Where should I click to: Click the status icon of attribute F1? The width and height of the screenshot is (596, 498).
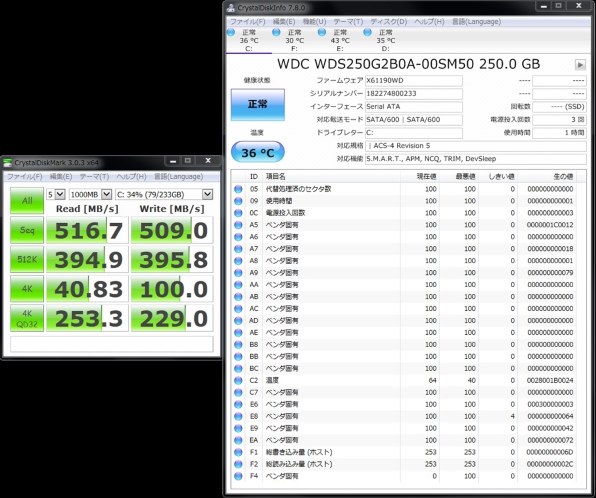[238, 452]
